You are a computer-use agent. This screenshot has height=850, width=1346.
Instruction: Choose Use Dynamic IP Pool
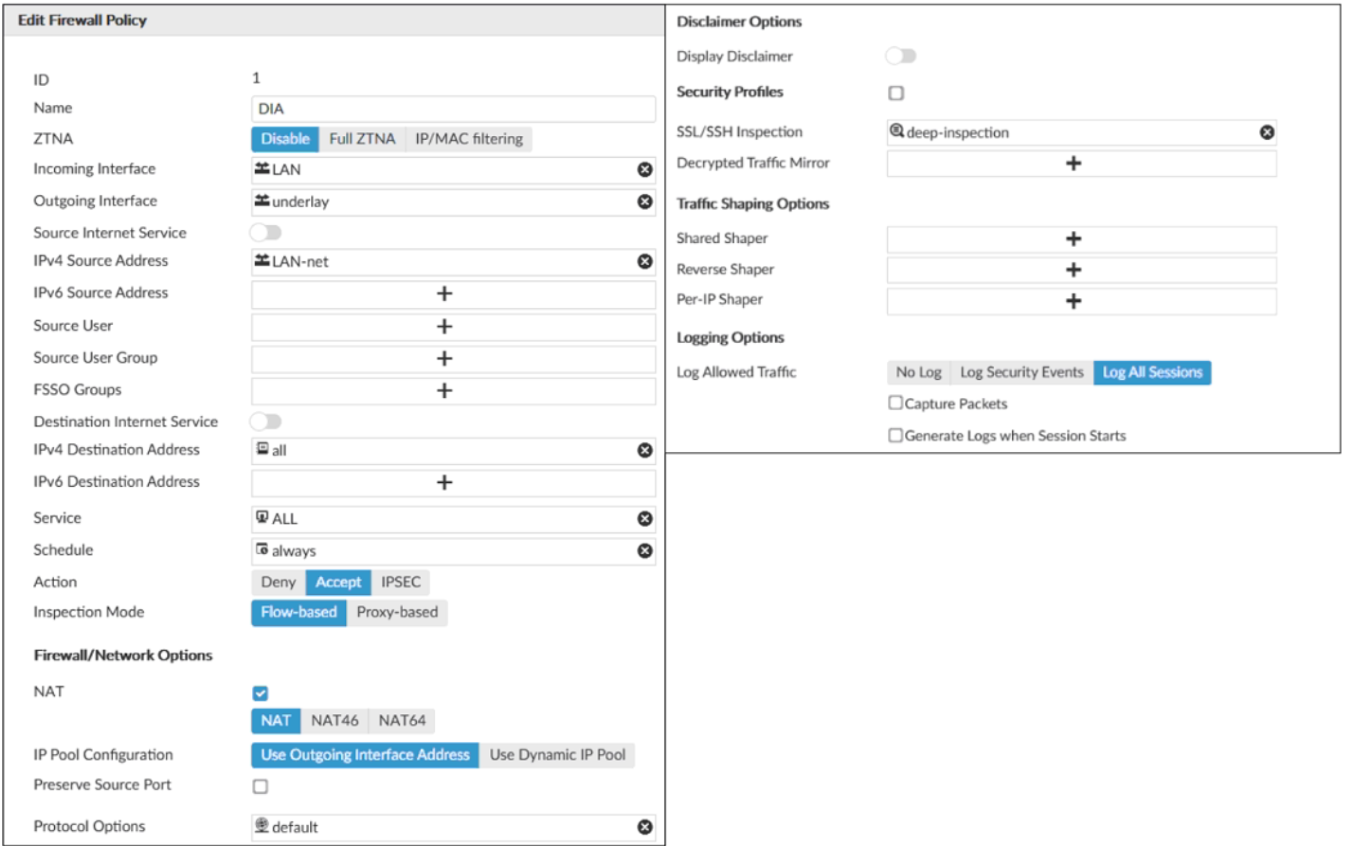pos(557,755)
